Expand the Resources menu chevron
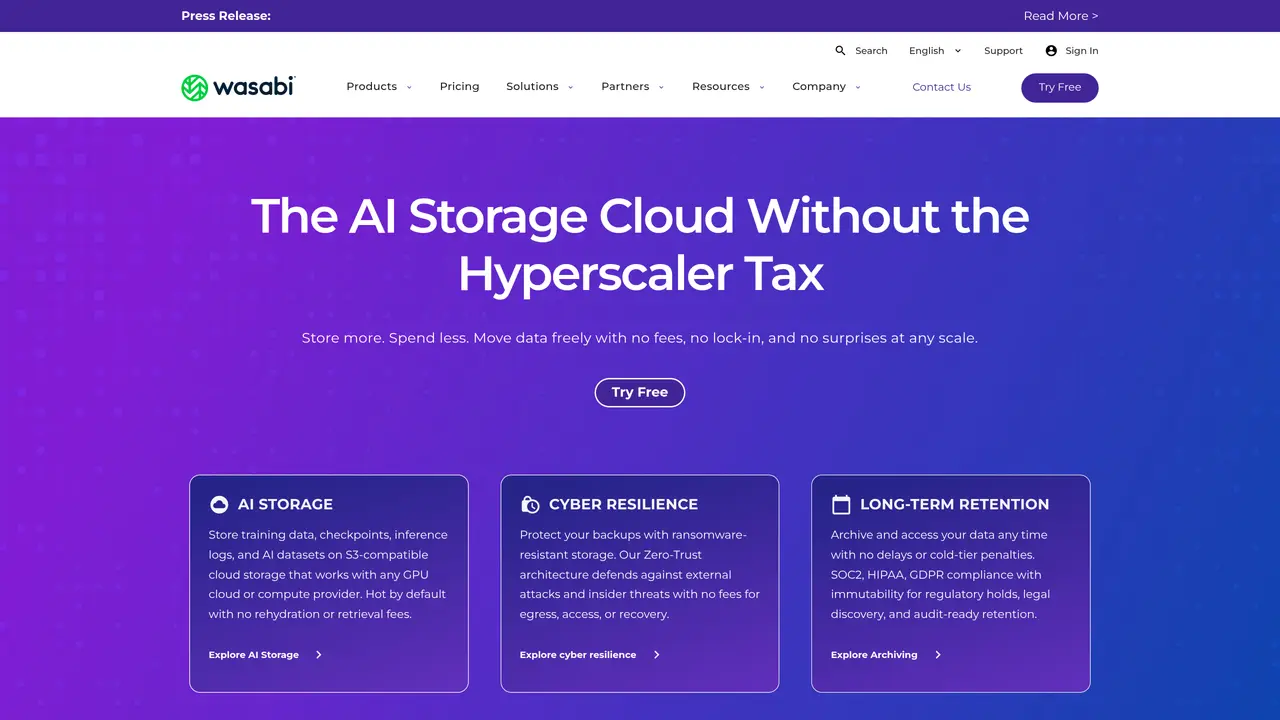 click(x=762, y=87)
